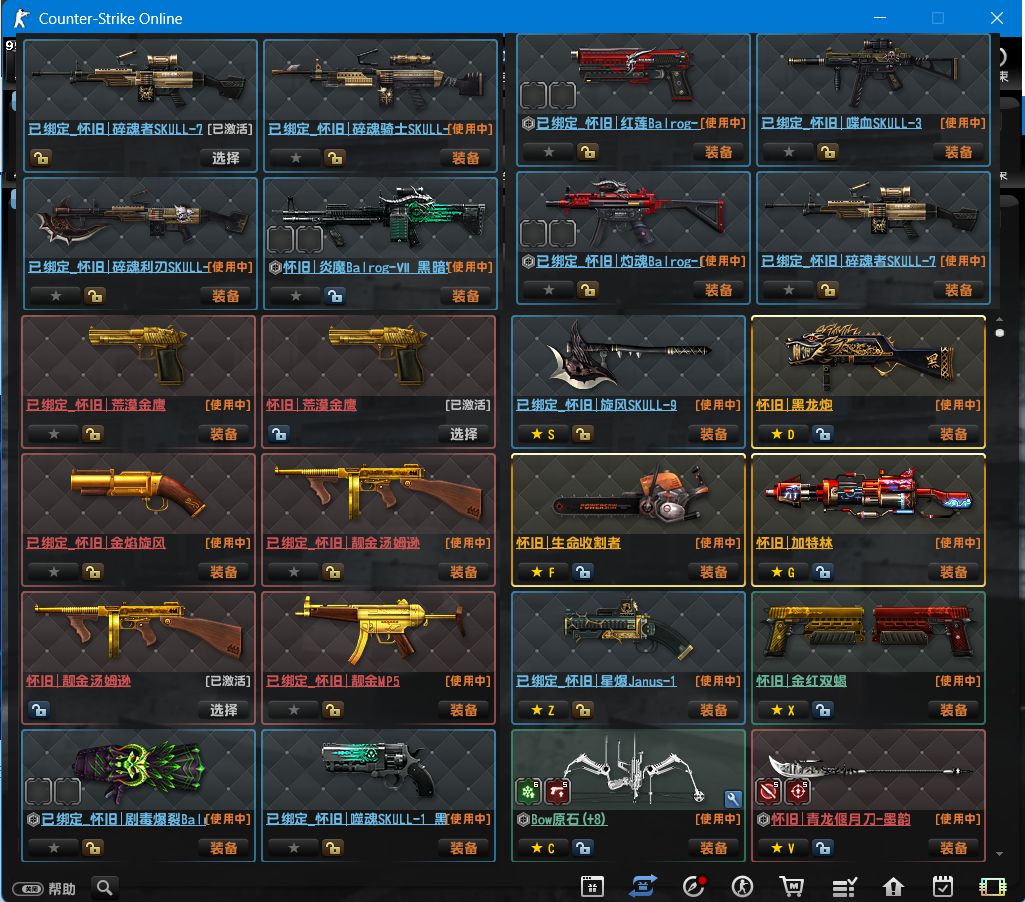Viewport: 1025px width, 902px height.
Task: Select the 已绑定_怀旧|嗜血SKULL-3 weapon thumbnail
Action: point(873,73)
